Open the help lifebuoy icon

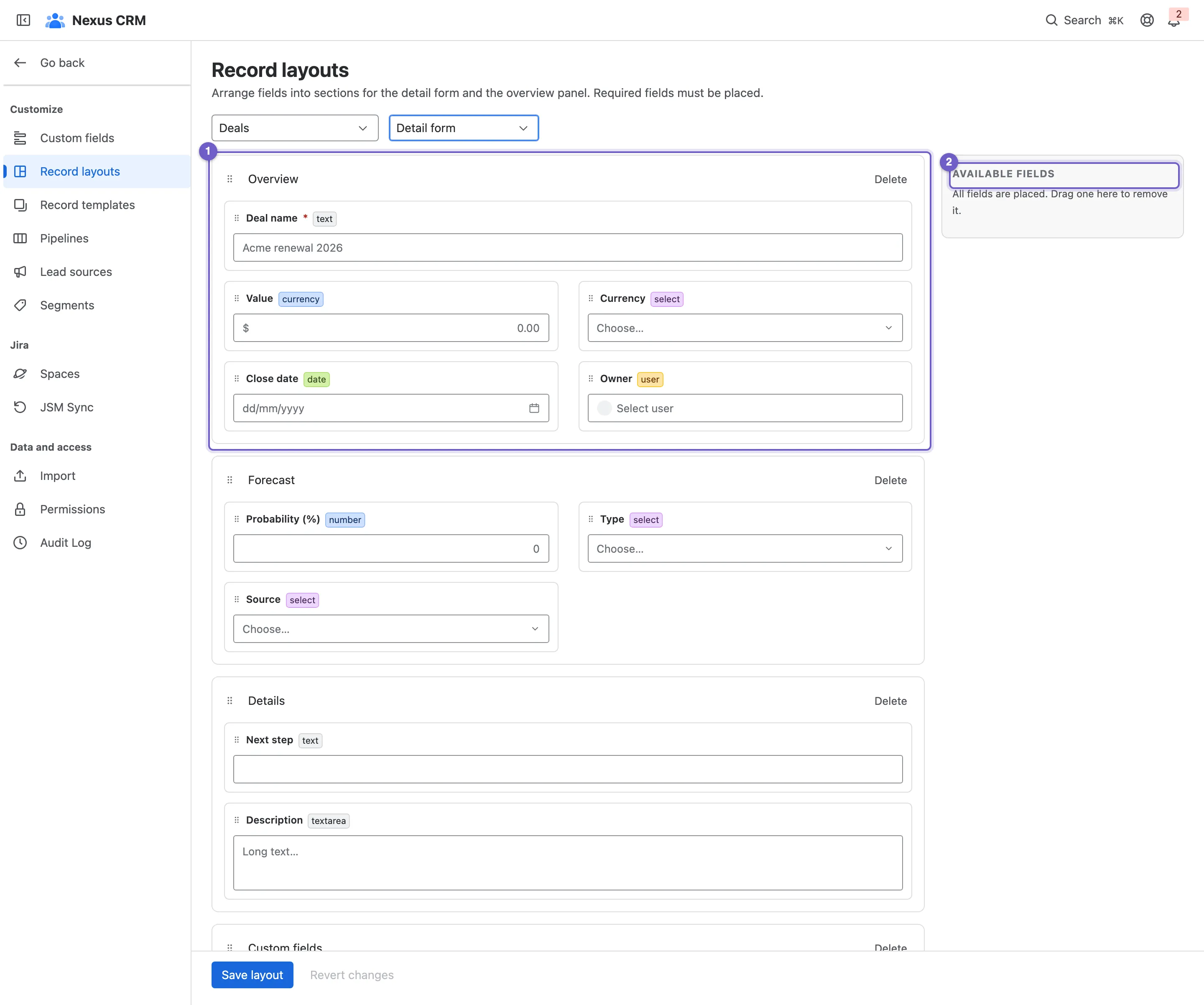point(1147,20)
